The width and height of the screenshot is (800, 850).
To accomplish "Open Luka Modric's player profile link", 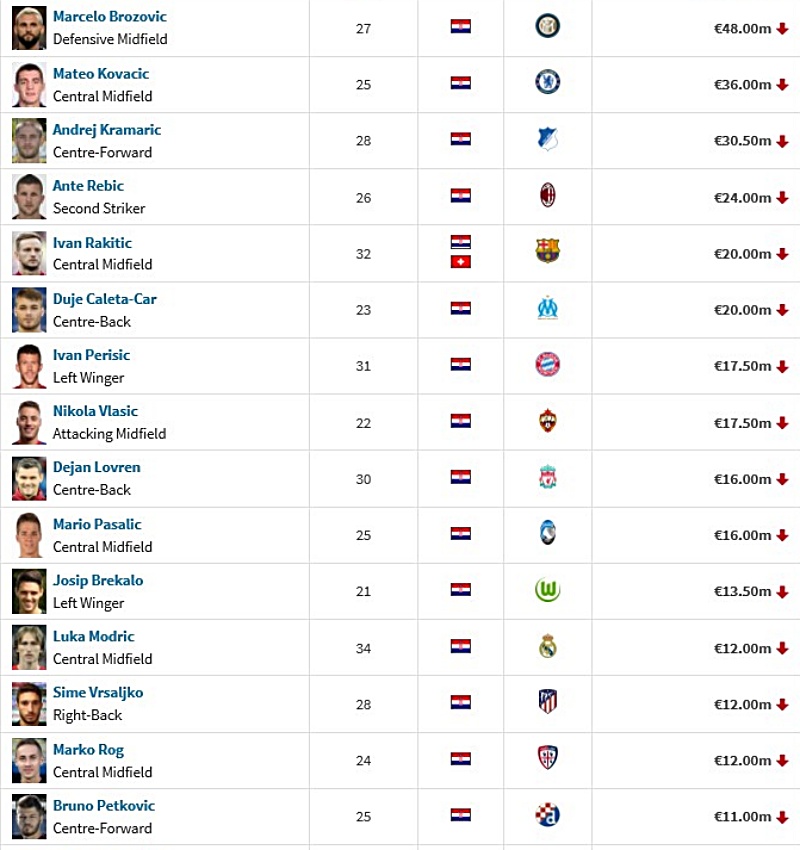I will [x=93, y=636].
